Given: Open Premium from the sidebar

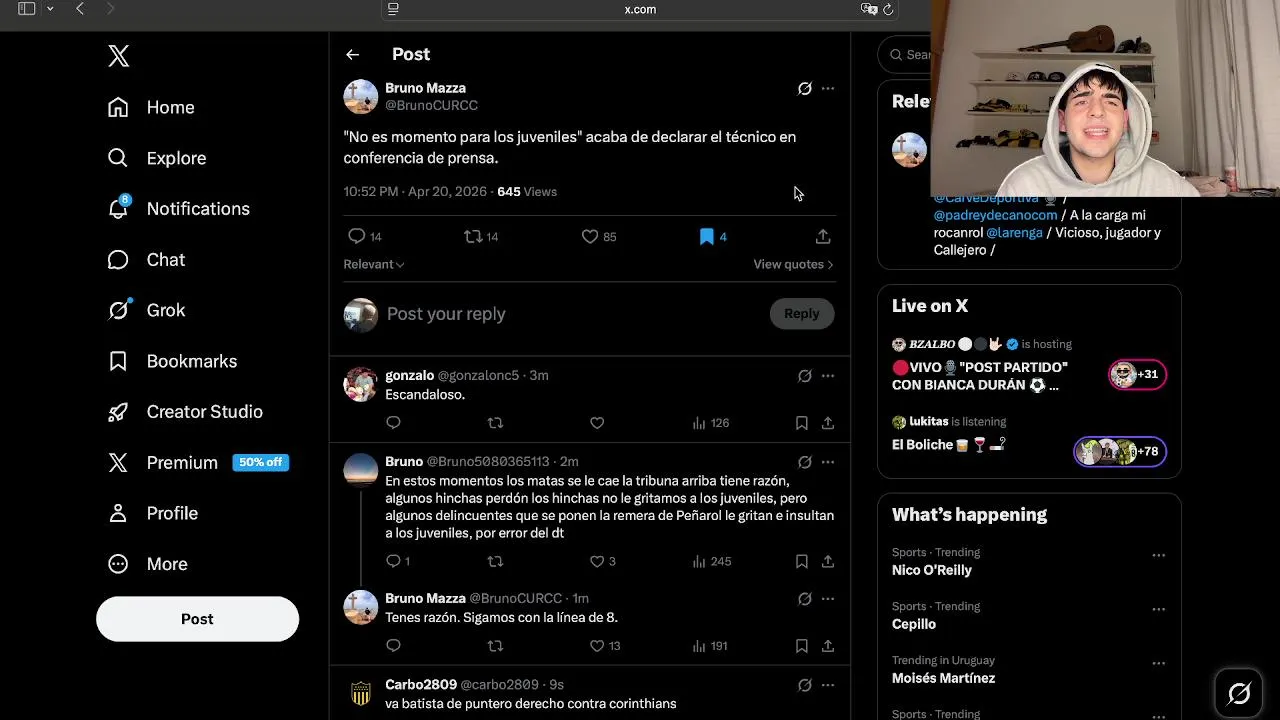Looking at the screenshot, I should tap(198, 462).
